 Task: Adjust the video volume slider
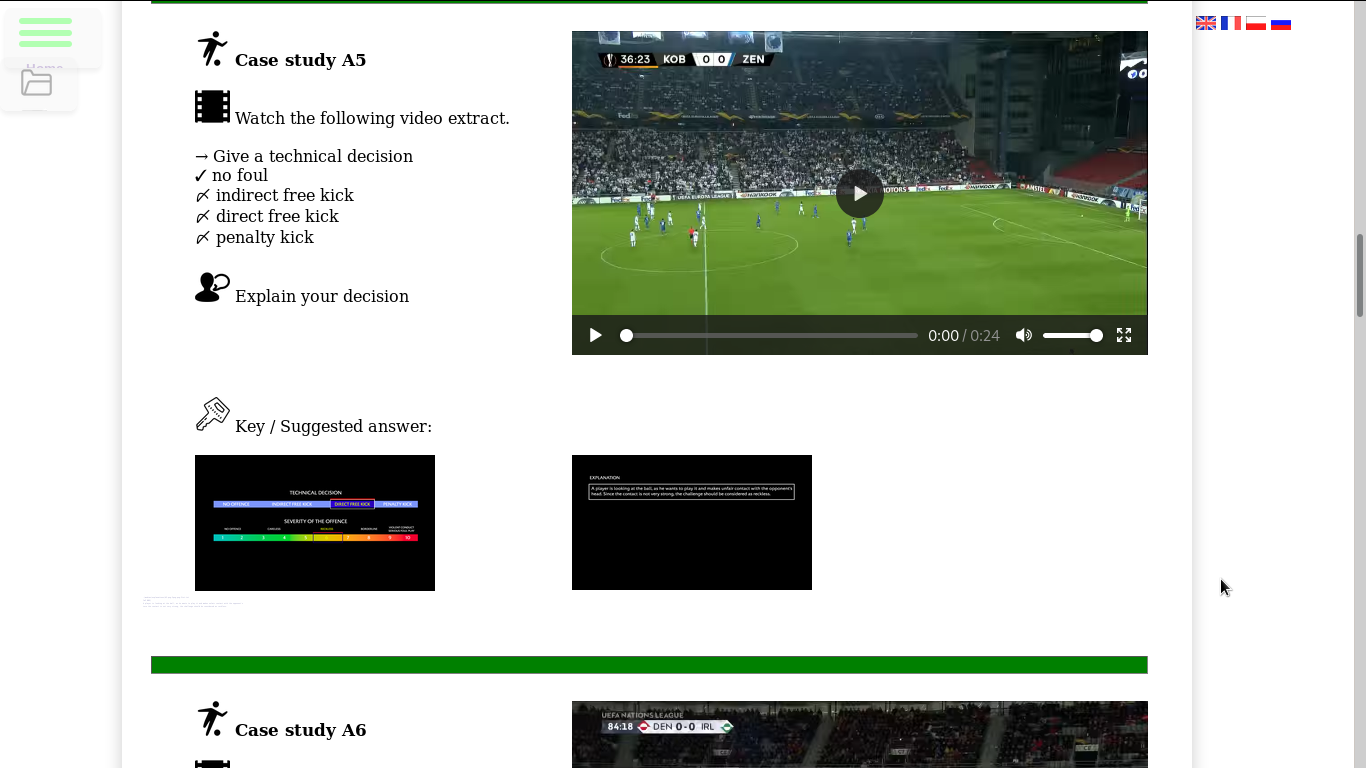click(x=1072, y=335)
